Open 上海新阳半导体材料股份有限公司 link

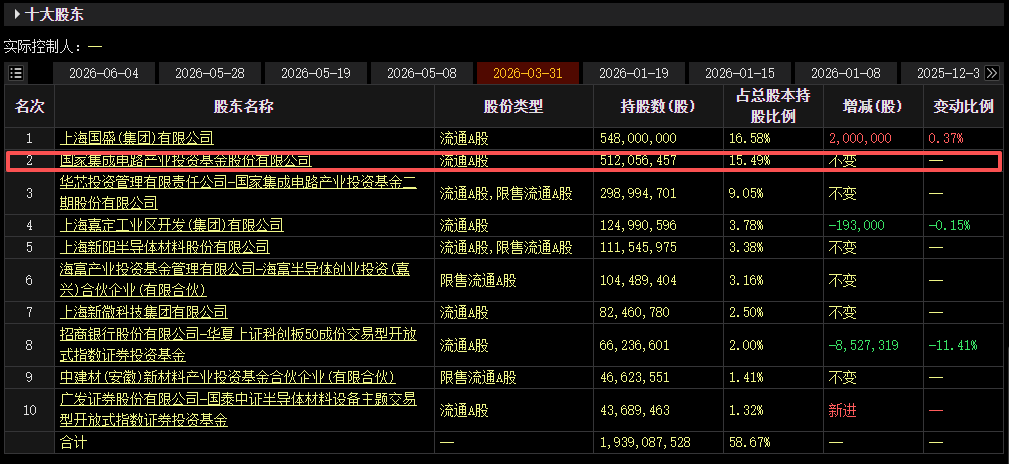coord(164,247)
